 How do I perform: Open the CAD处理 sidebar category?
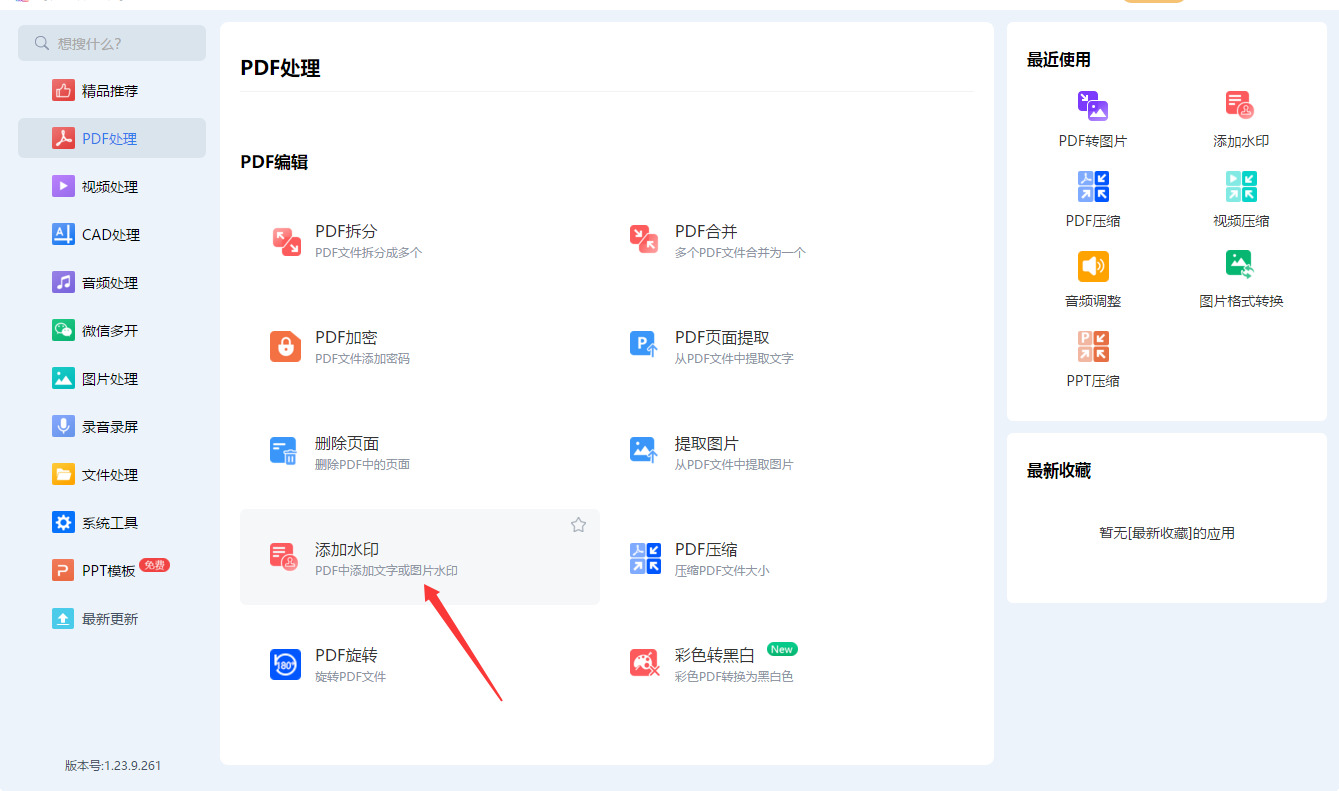pyautogui.click(x=112, y=234)
